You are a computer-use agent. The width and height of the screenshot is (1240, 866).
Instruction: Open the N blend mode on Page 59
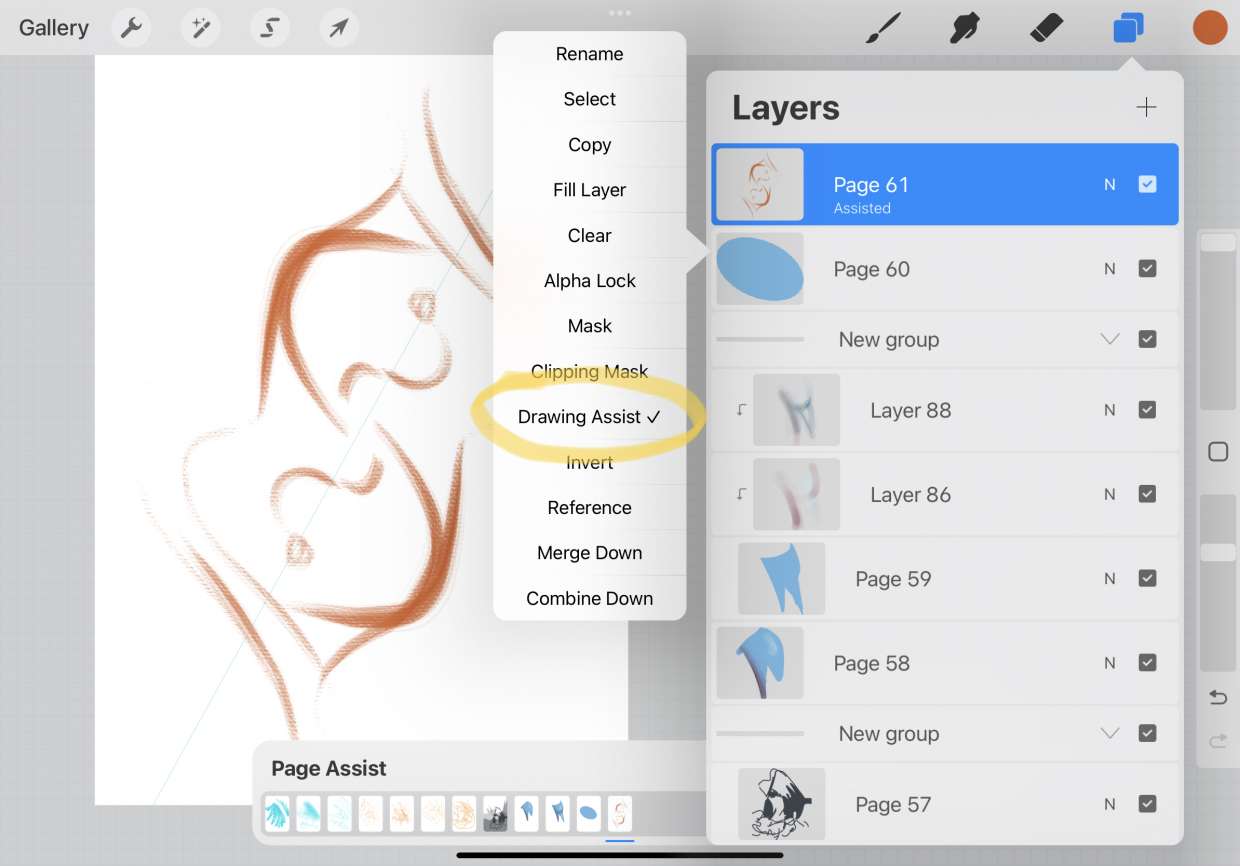click(1108, 578)
